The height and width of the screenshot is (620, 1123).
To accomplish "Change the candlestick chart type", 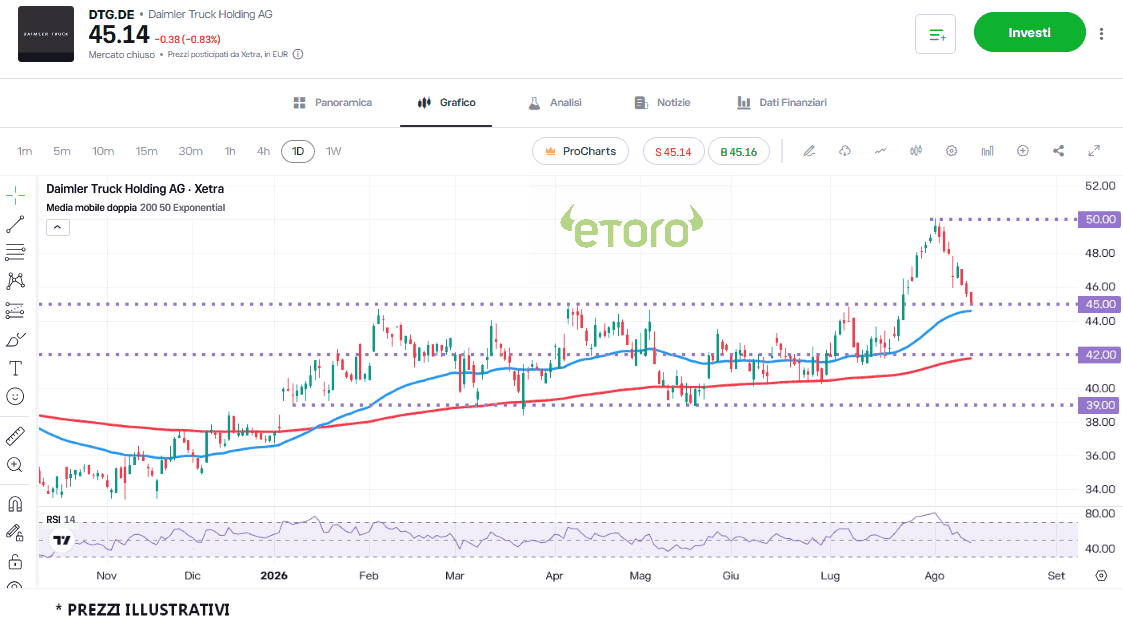I will tap(916, 151).
